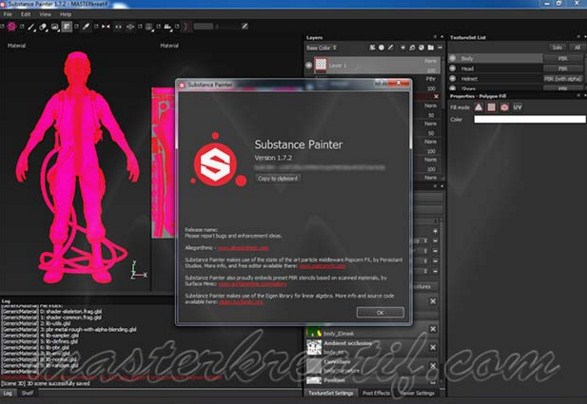587x404 pixels.
Task: Add a new layer in Layers panel
Action: (x=403, y=48)
